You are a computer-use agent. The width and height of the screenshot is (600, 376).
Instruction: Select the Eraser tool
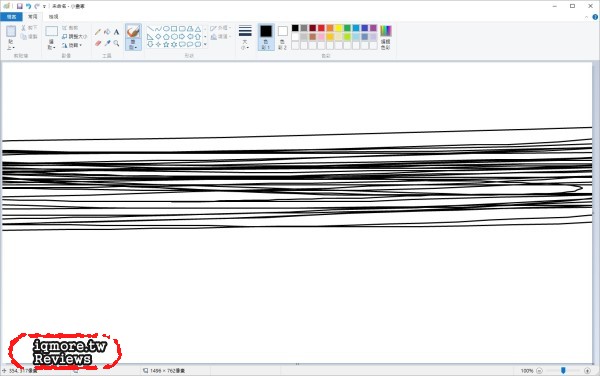98,43
